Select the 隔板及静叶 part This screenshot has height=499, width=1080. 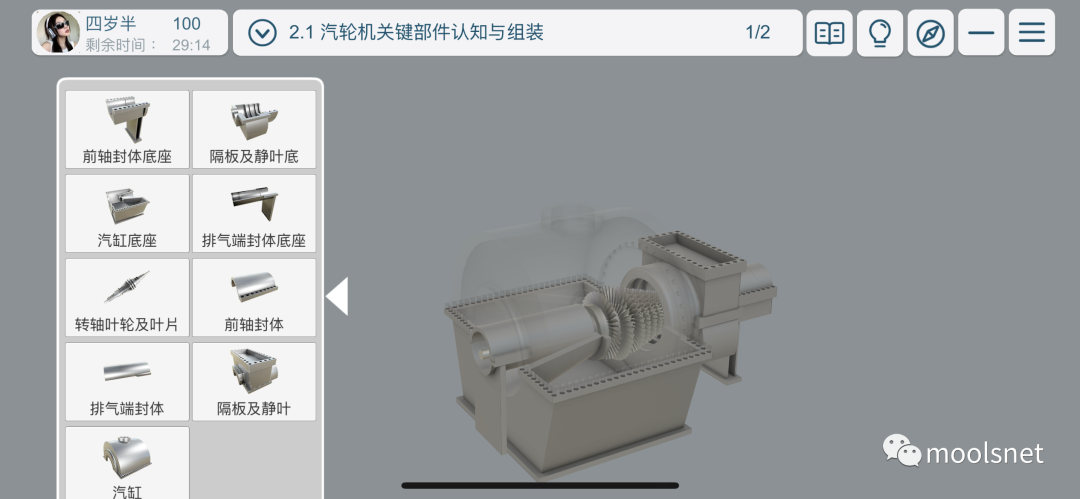pyautogui.click(x=254, y=382)
